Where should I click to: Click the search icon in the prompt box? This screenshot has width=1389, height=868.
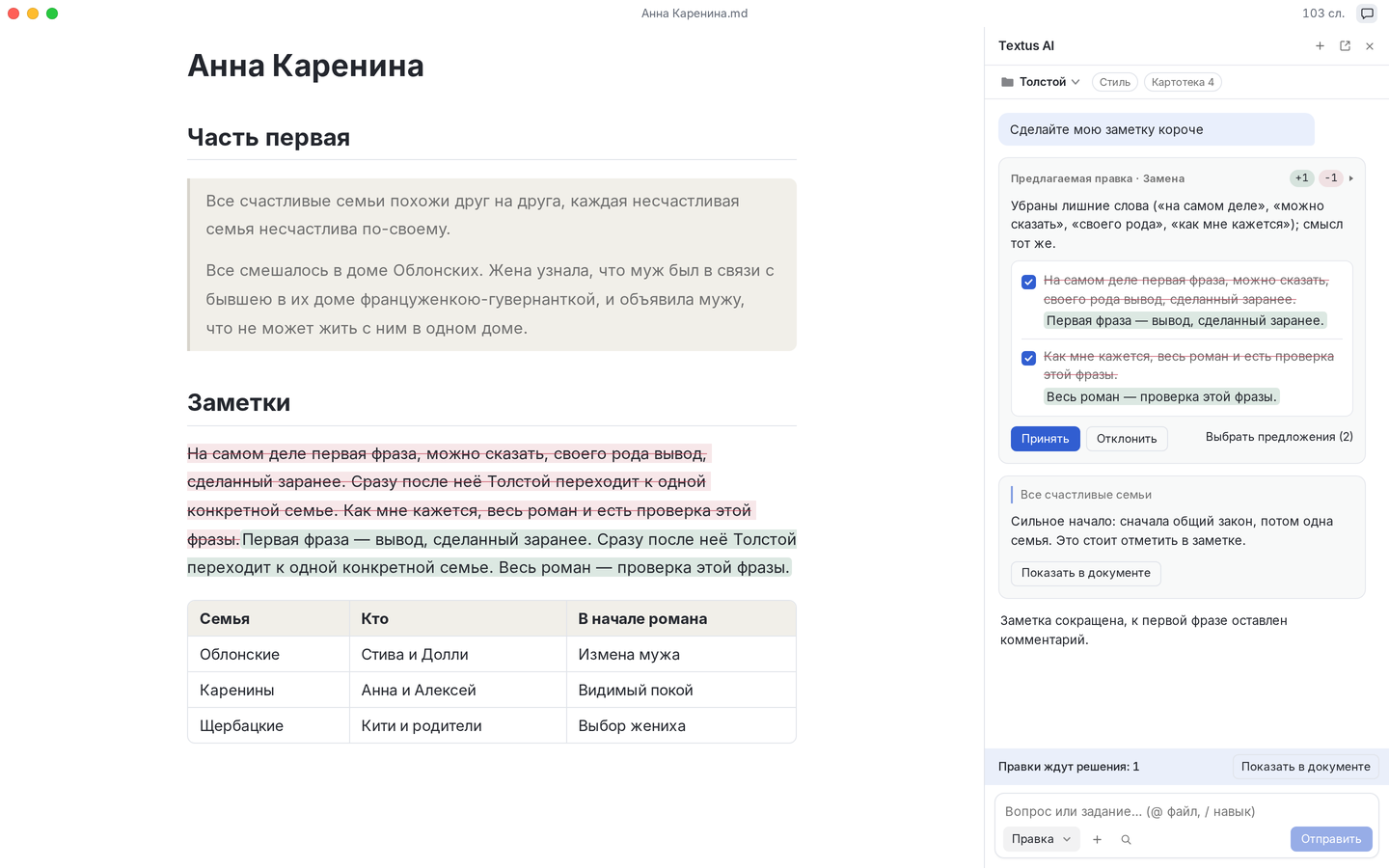pos(1126,840)
